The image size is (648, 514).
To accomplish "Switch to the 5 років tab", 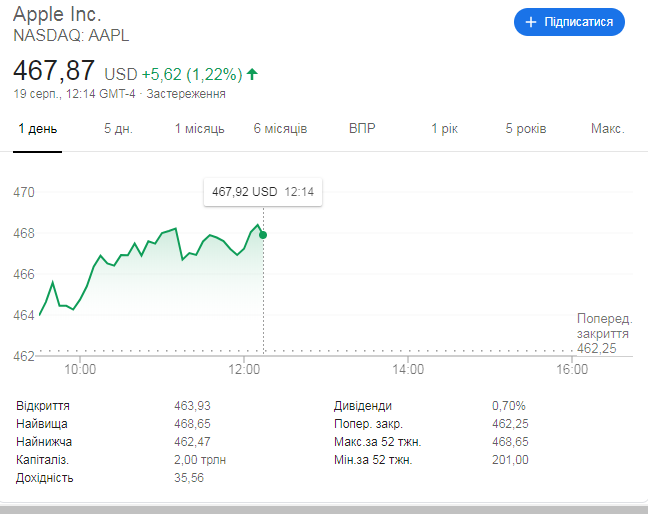I will click(526, 128).
